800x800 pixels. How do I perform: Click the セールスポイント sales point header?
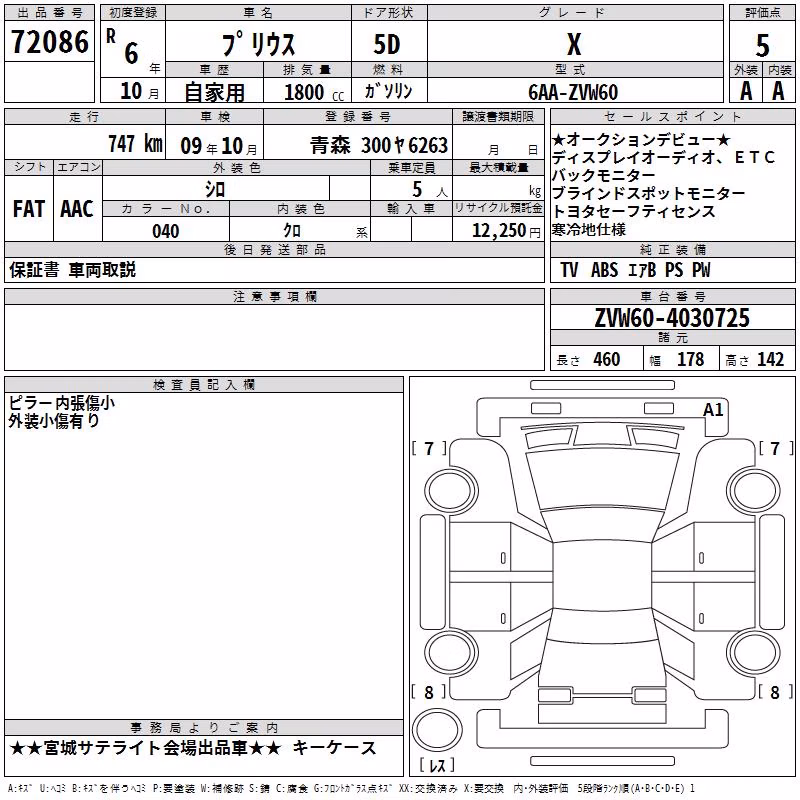pyautogui.click(x=672, y=117)
